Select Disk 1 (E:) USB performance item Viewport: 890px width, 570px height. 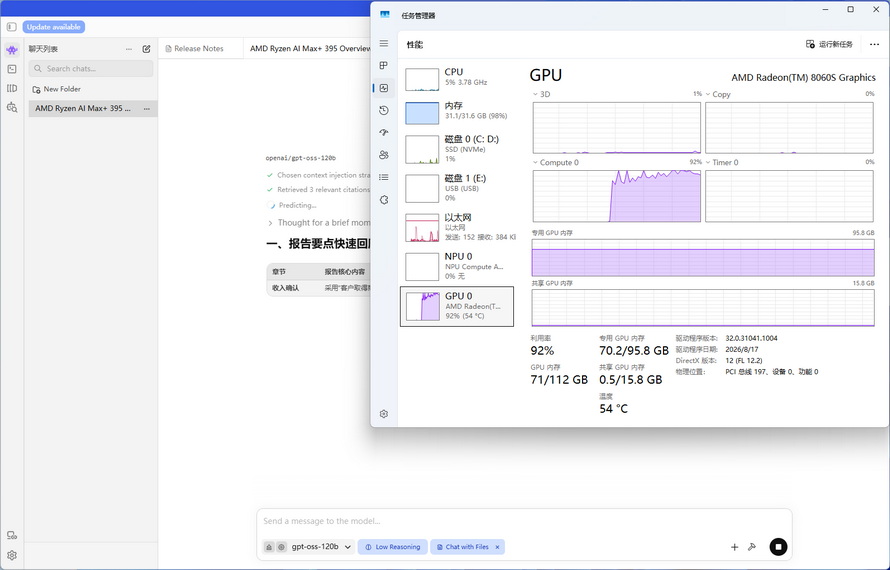[457, 188]
